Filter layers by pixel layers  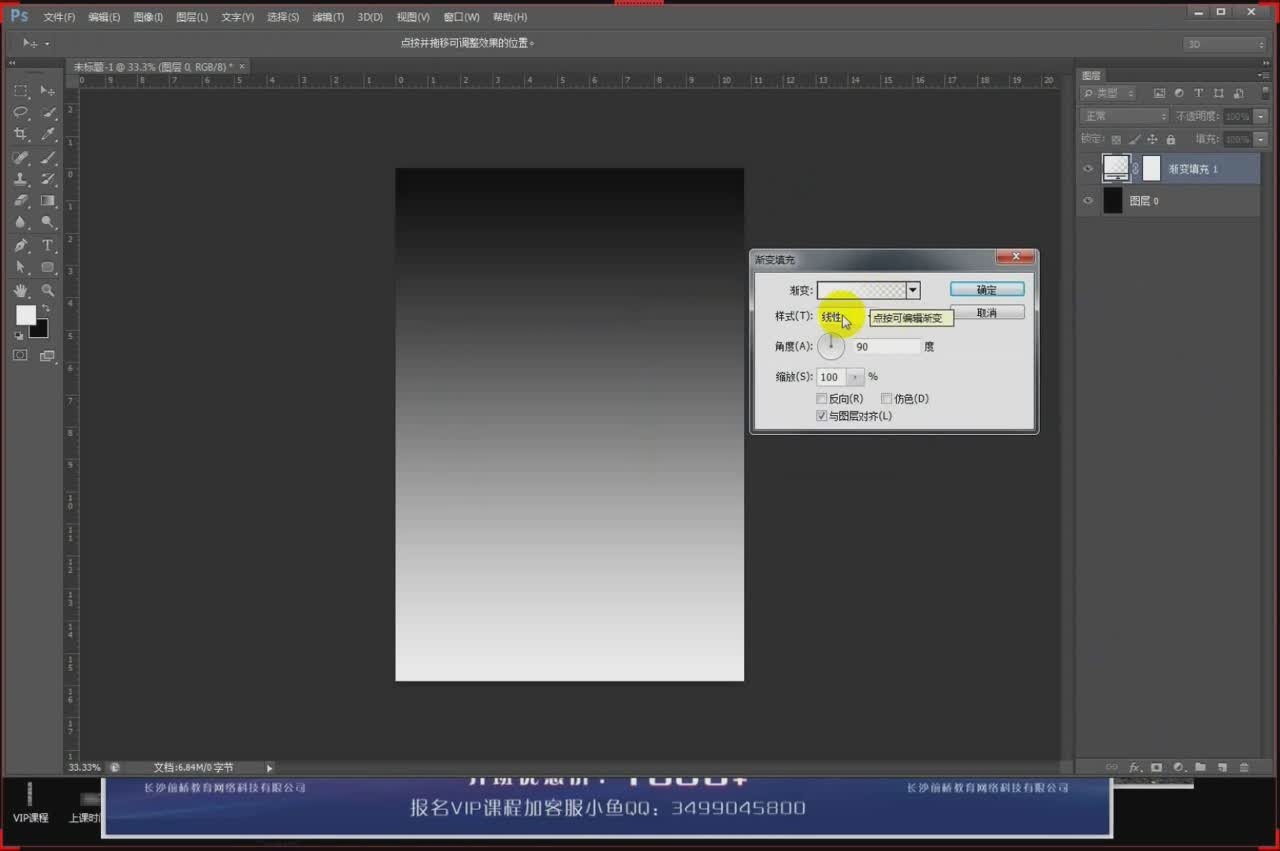click(x=1159, y=93)
